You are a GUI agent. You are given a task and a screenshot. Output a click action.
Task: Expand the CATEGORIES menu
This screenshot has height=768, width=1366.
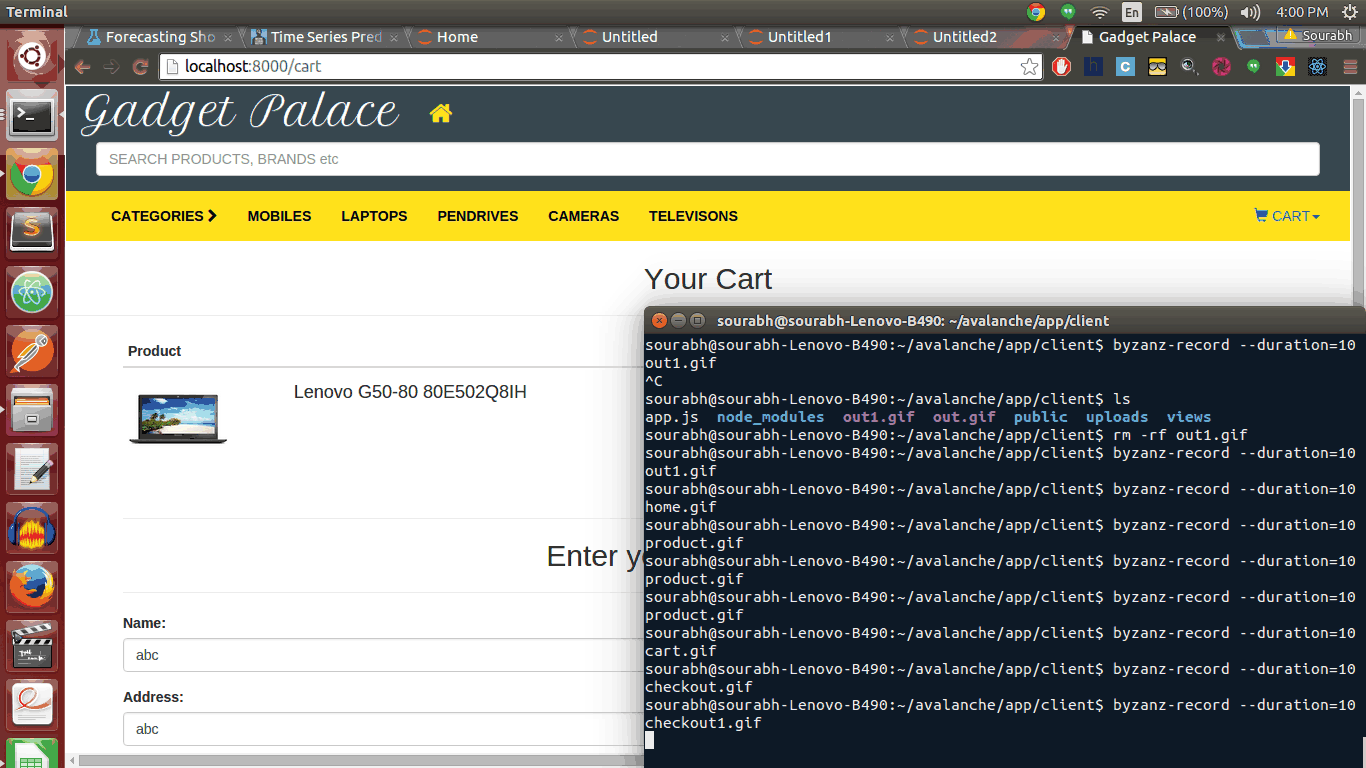coord(164,216)
